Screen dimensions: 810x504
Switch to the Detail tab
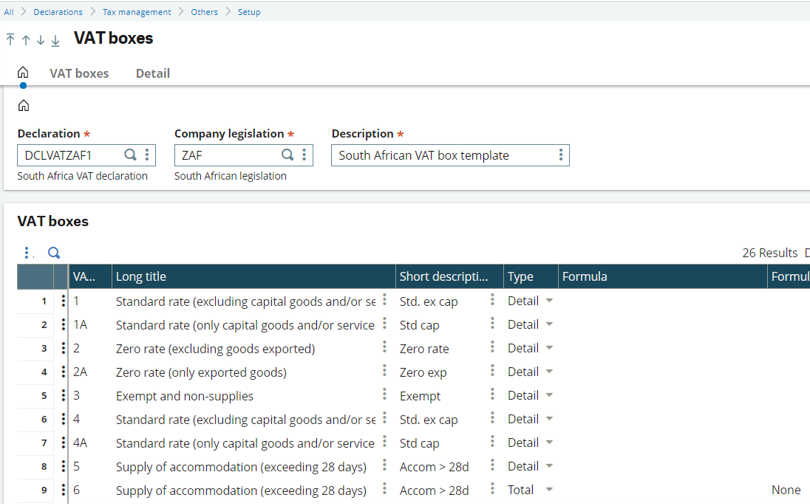(x=153, y=73)
